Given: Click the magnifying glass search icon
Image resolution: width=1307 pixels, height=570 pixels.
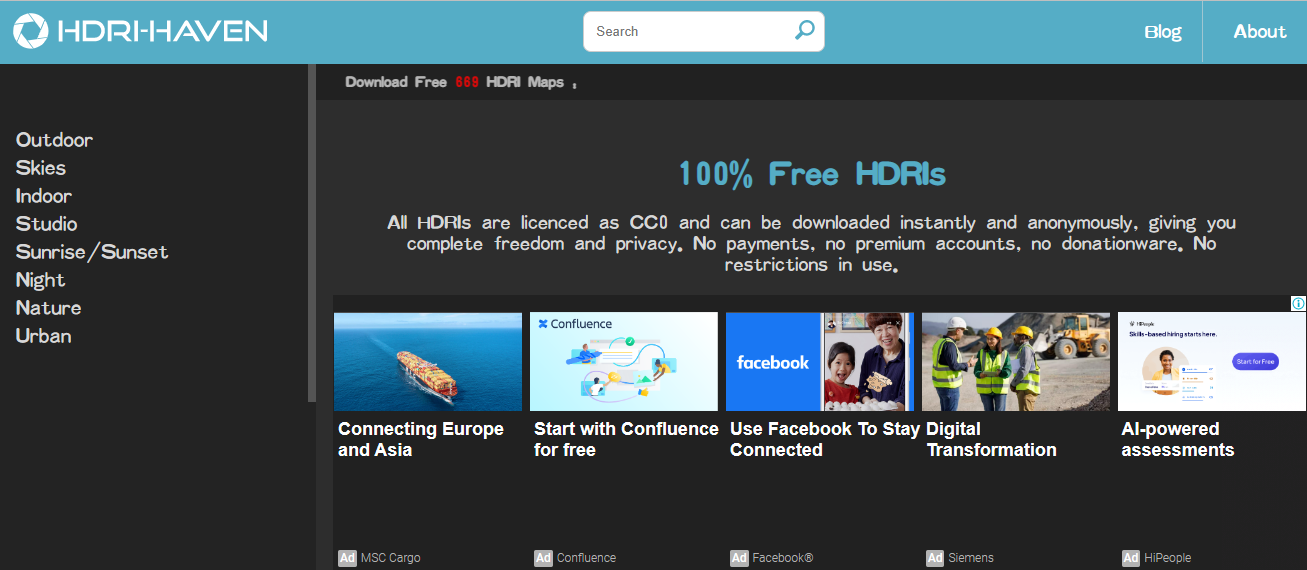Looking at the screenshot, I should pyautogui.click(x=804, y=31).
